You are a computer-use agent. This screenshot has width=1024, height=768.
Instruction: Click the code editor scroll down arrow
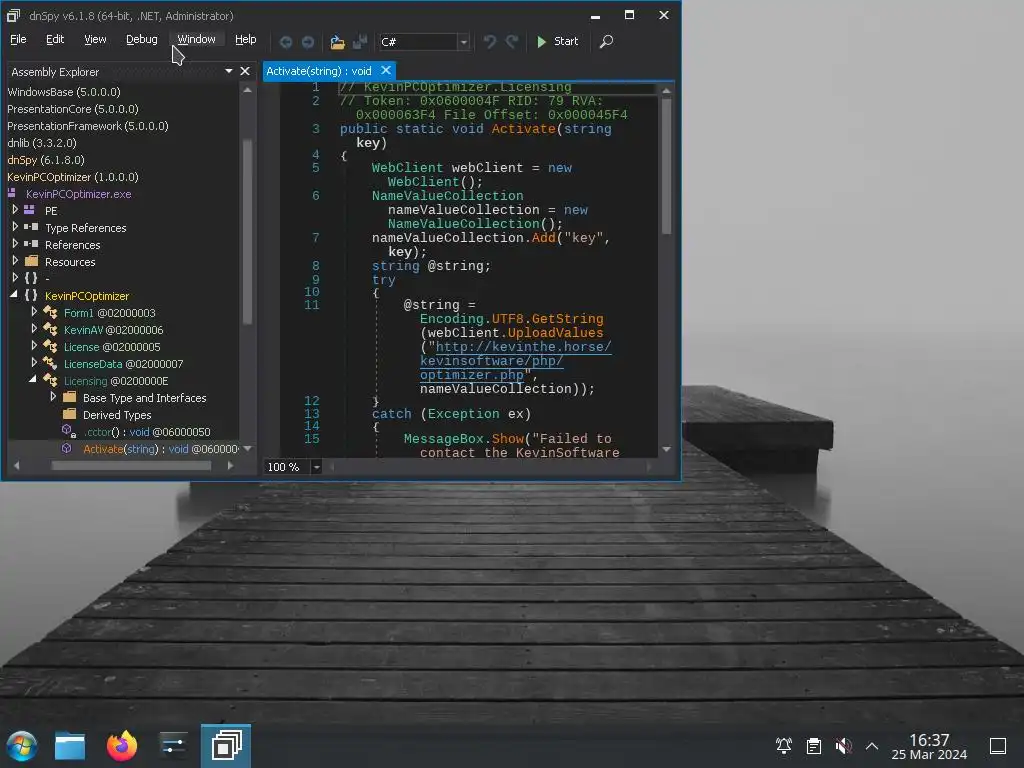666,449
